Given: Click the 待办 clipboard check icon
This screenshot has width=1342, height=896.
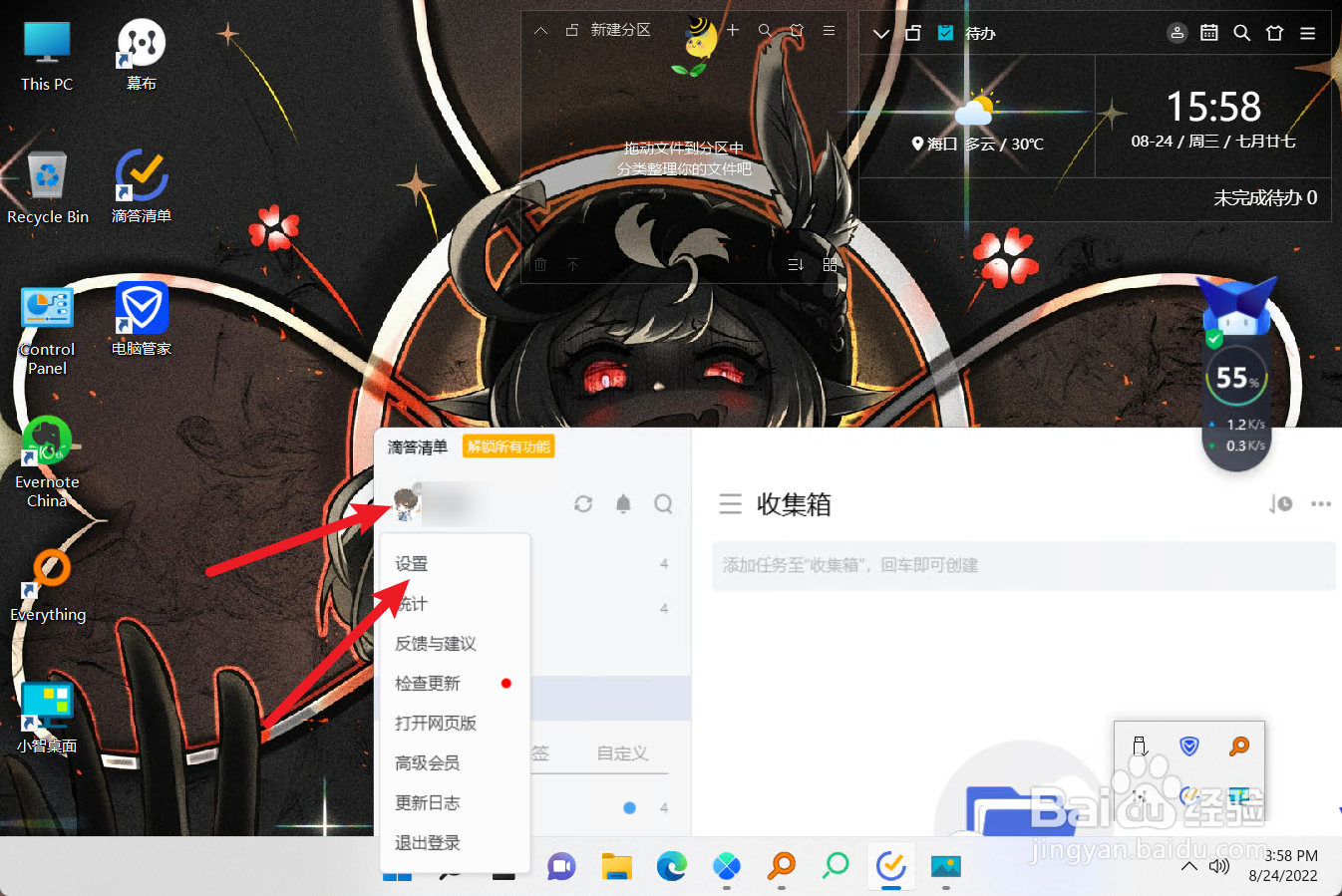Looking at the screenshot, I should point(945,33).
